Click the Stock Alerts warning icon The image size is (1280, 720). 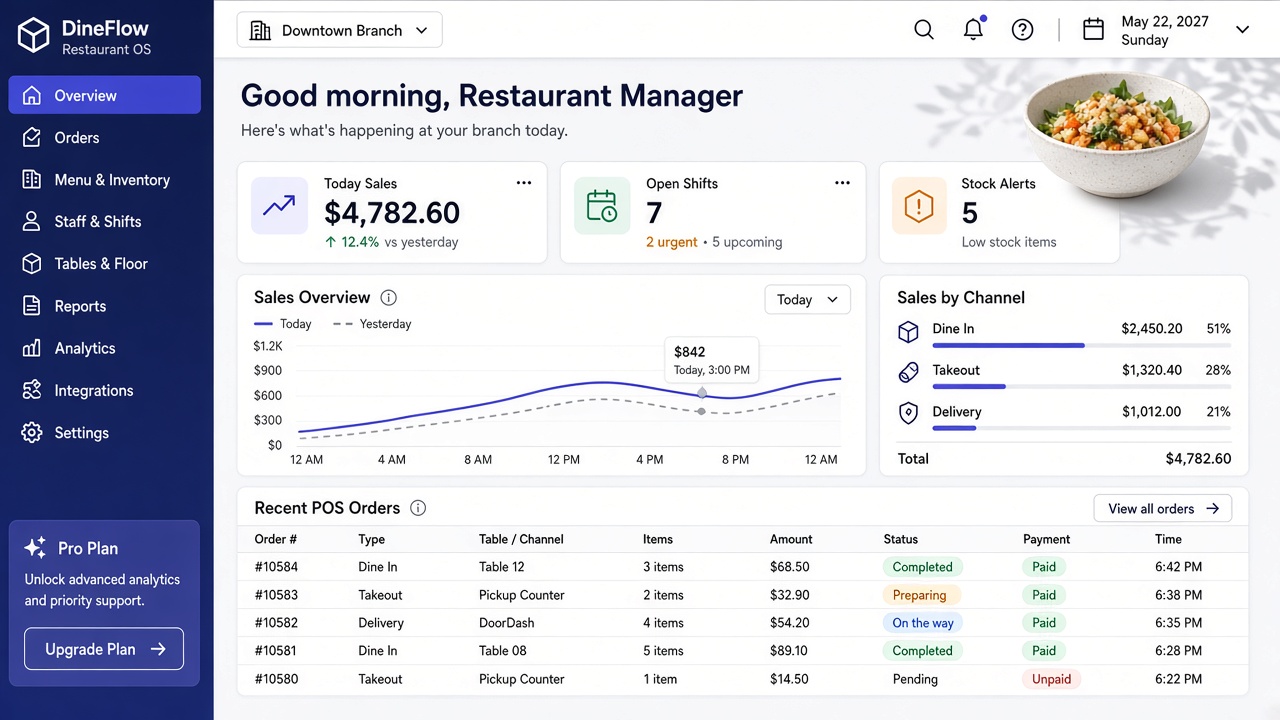coord(919,206)
